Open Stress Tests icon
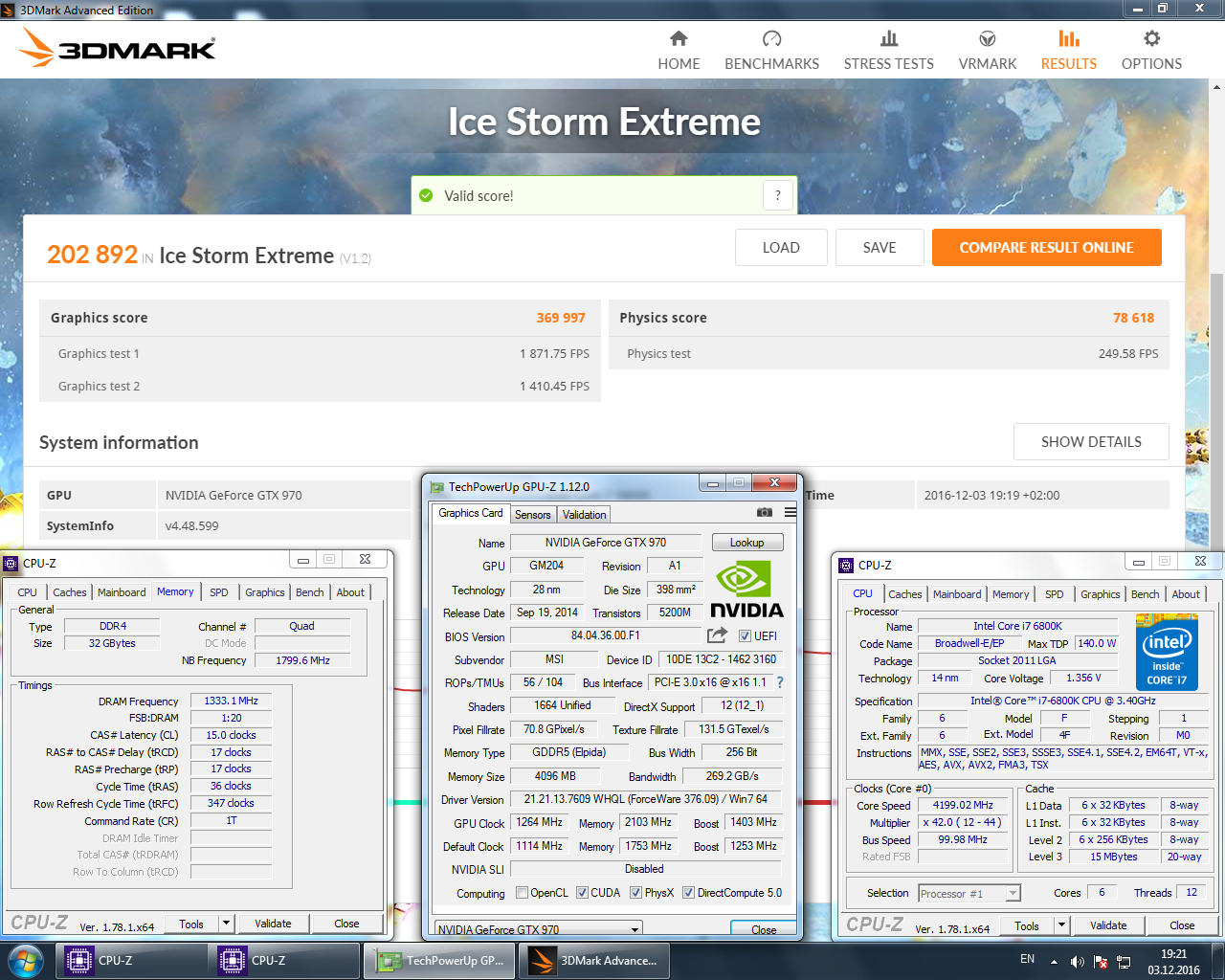 click(889, 38)
